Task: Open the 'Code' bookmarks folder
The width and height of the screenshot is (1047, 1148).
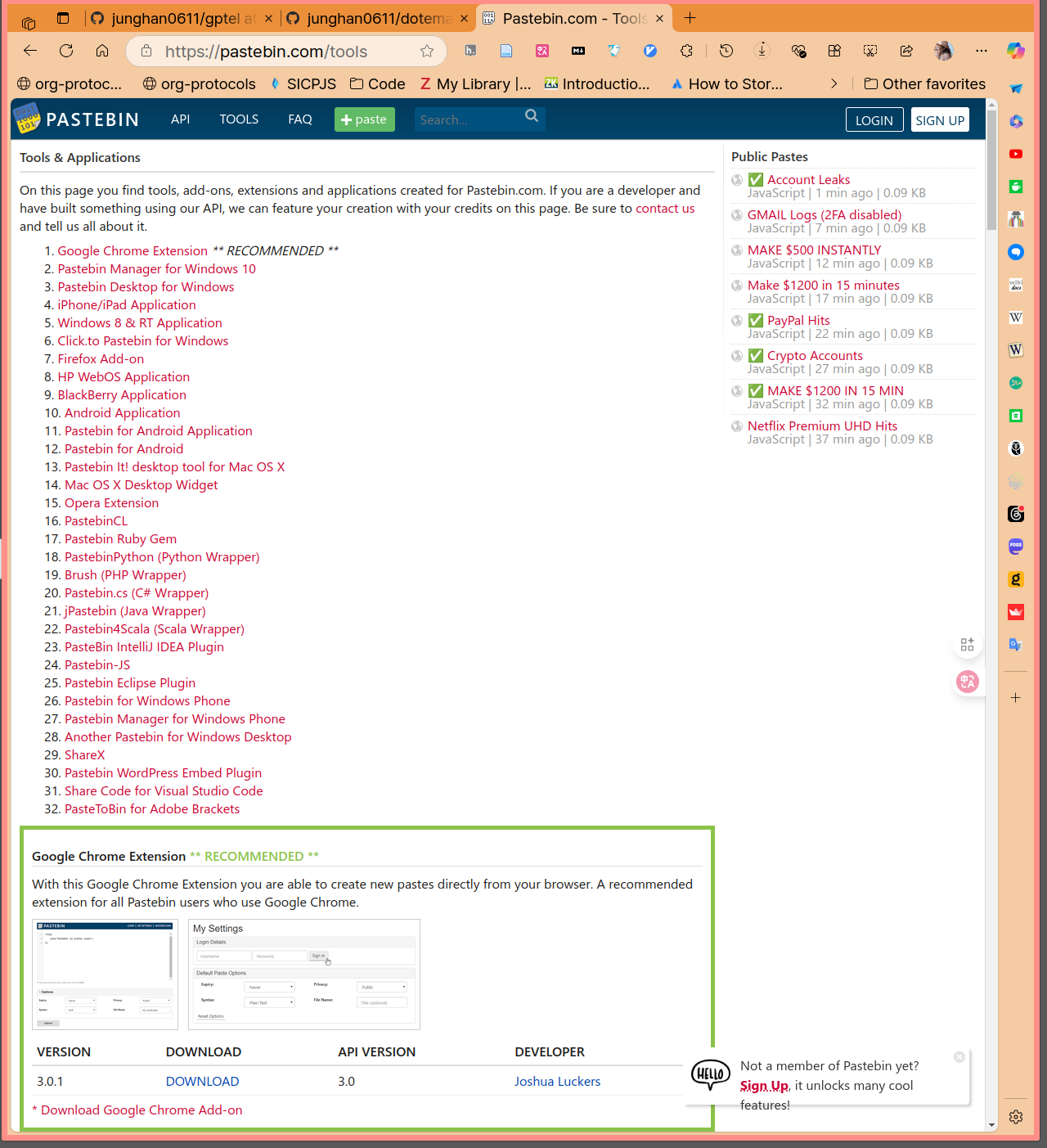Action: click(378, 83)
